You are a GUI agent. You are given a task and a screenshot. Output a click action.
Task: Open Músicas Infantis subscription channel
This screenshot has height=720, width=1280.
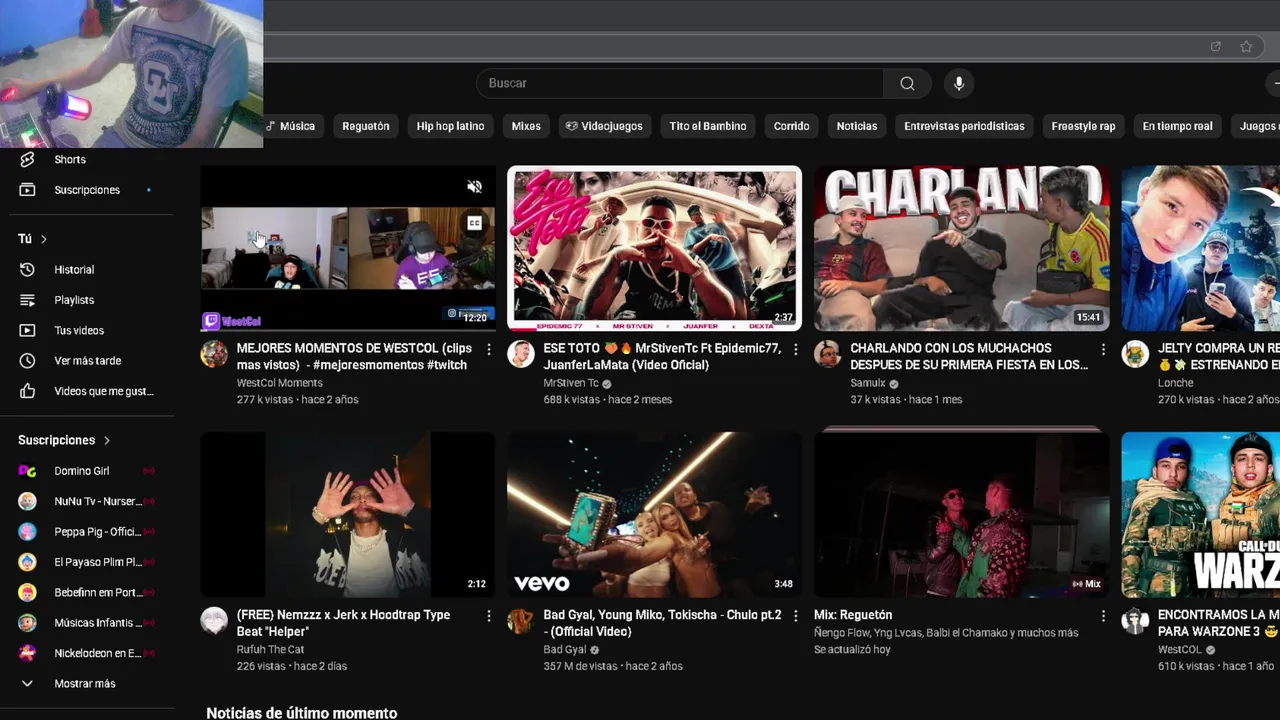coord(87,623)
